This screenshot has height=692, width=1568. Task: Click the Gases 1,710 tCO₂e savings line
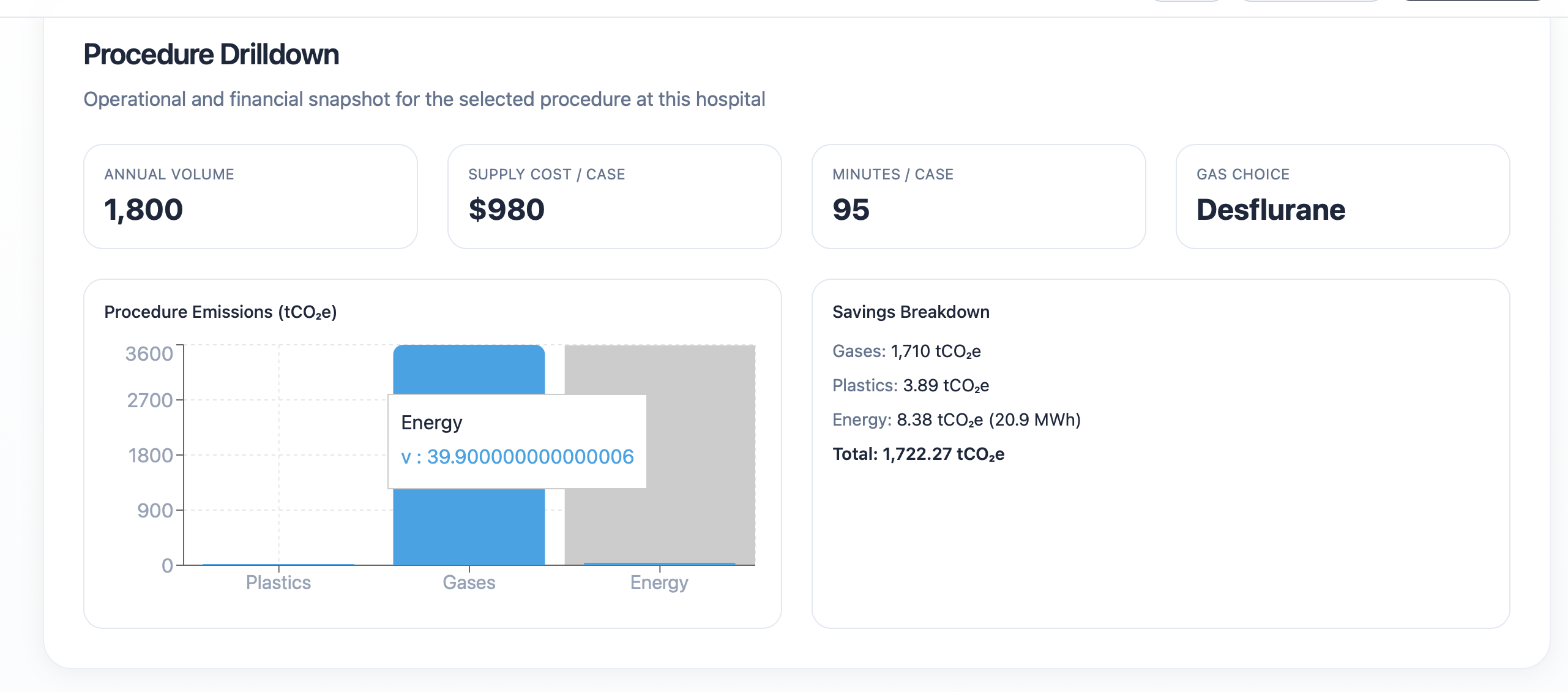tap(906, 352)
